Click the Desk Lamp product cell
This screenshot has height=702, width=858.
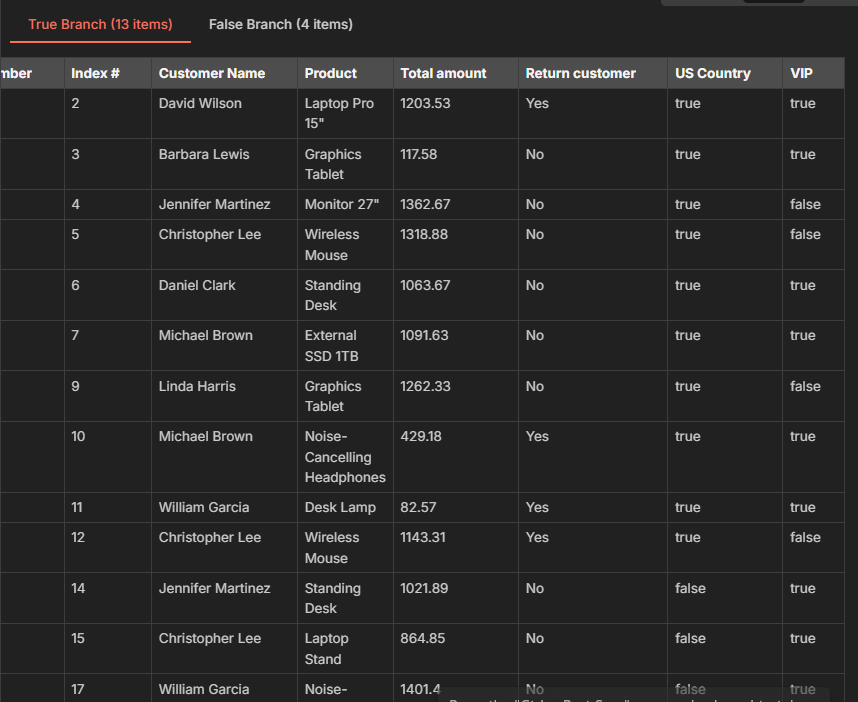(337, 507)
